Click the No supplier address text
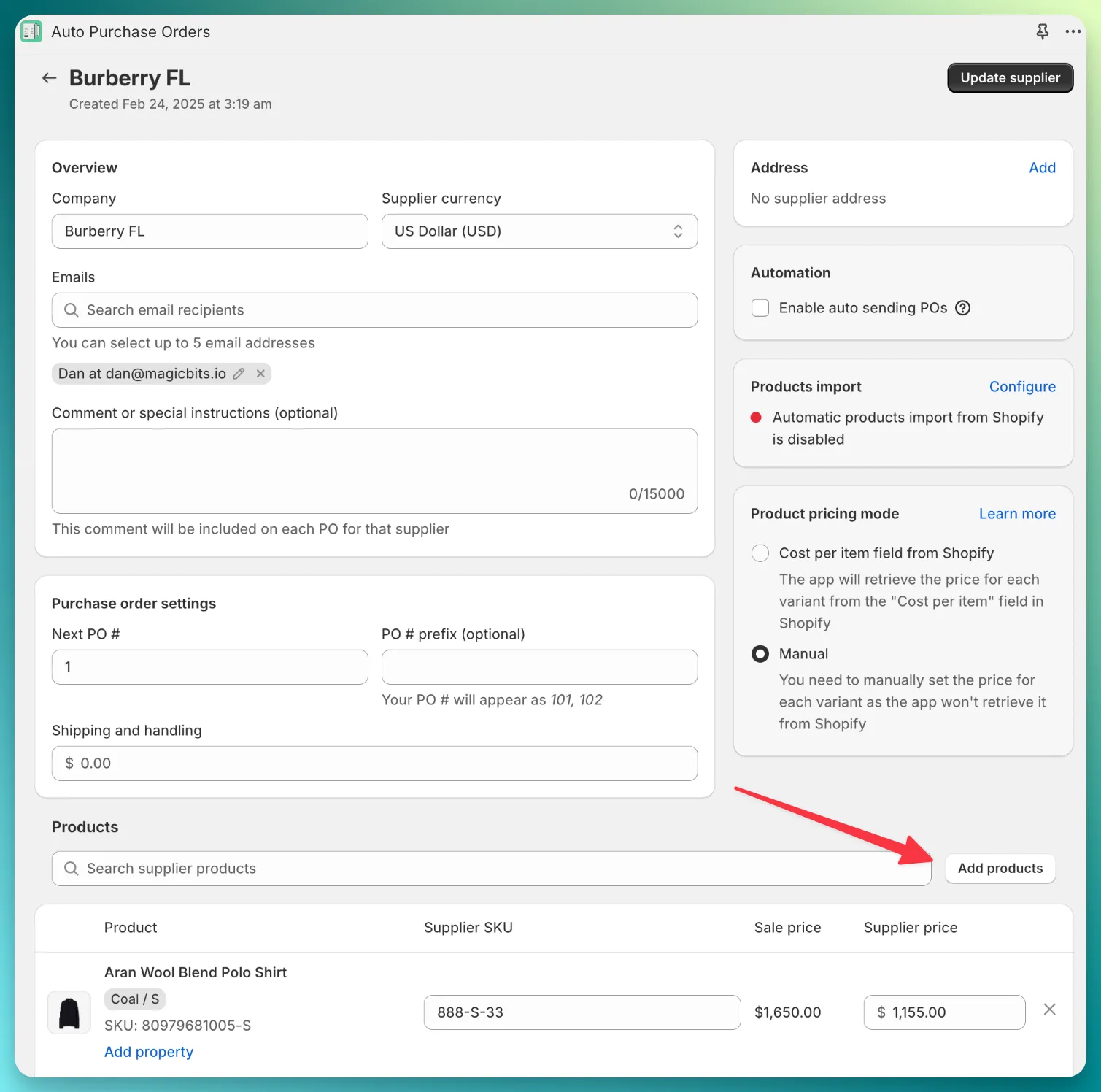 click(x=818, y=199)
